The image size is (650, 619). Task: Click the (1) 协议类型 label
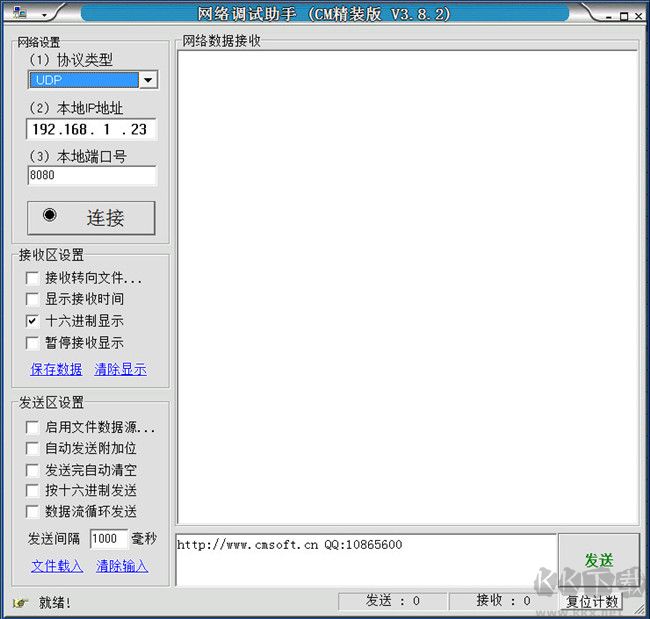coord(71,60)
